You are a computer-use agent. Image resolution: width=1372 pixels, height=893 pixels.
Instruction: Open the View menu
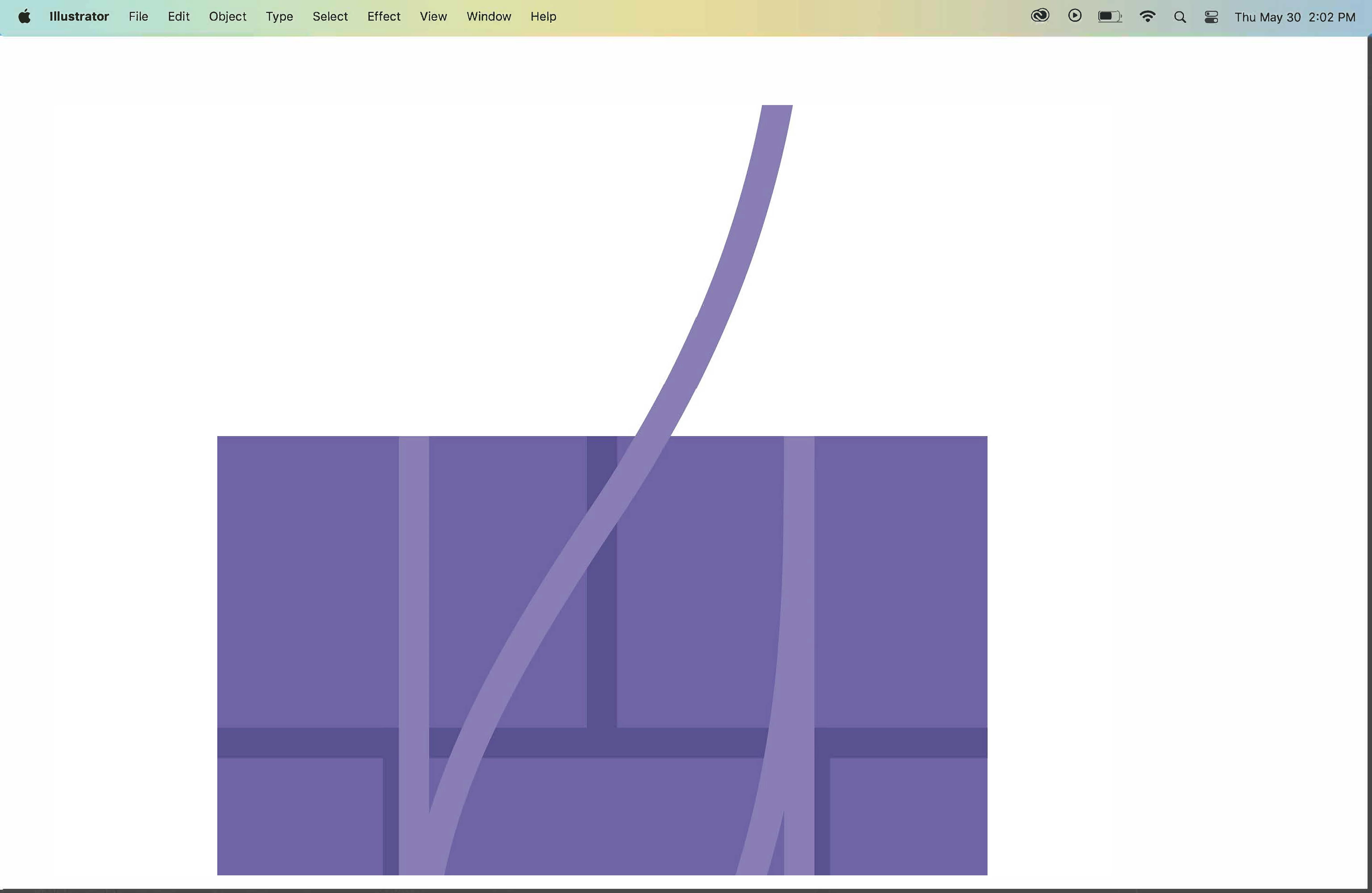coord(433,17)
